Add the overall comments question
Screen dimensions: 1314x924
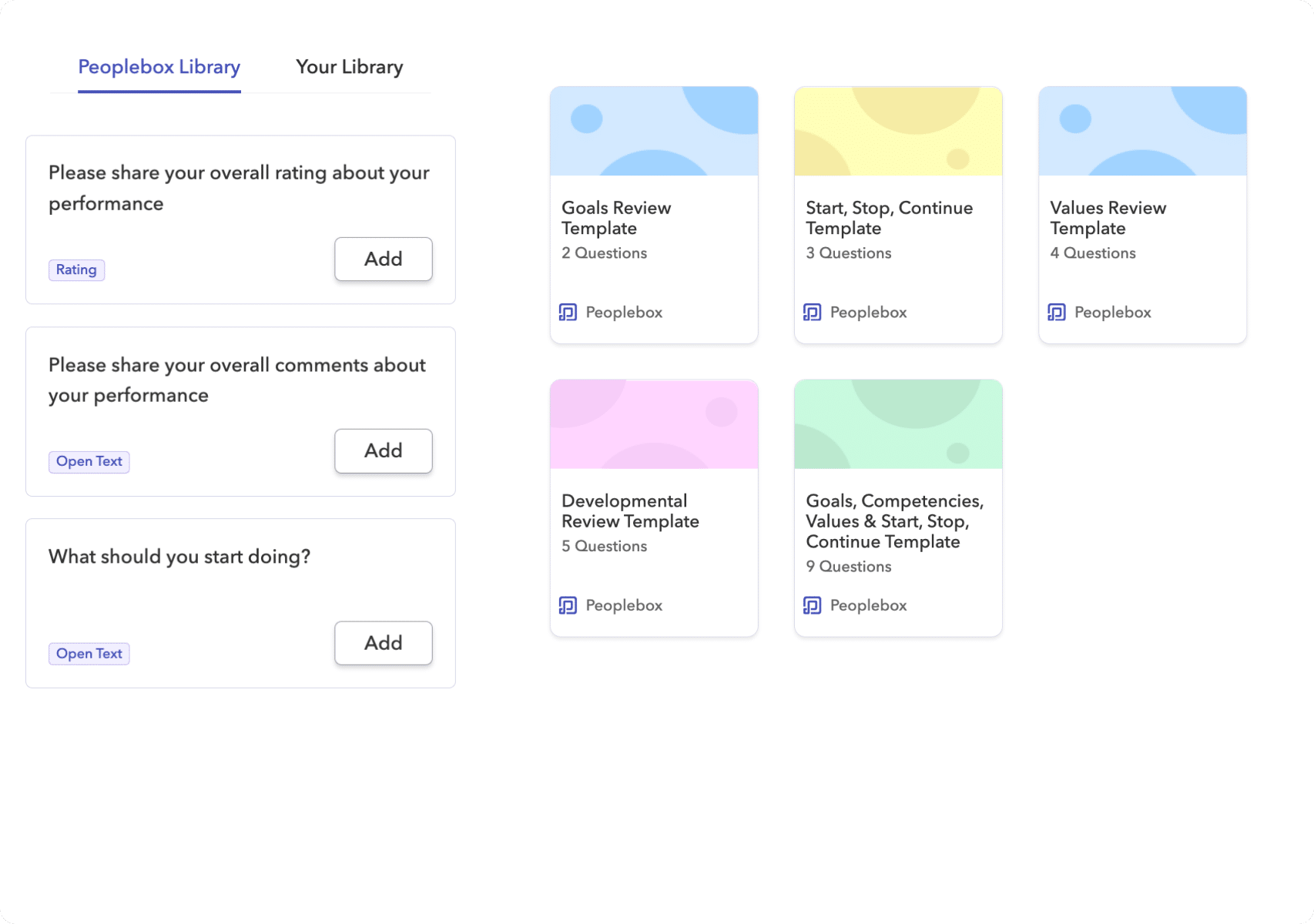384,450
